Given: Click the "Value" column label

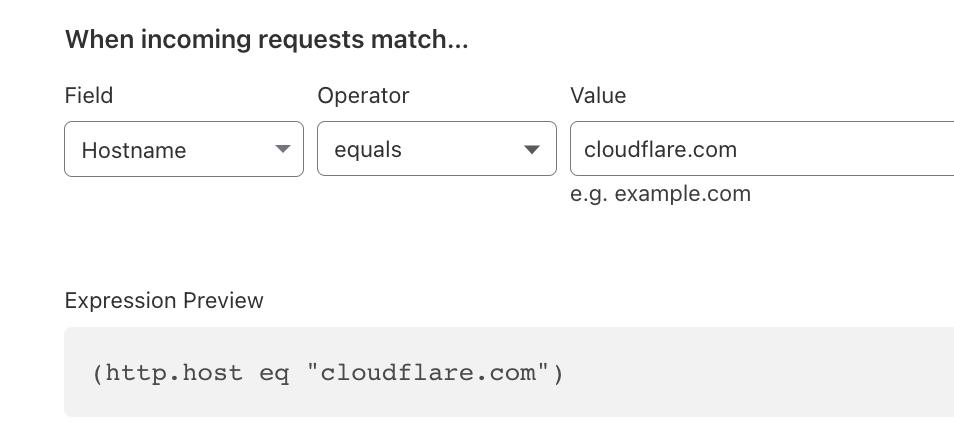Looking at the screenshot, I should pyautogui.click(x=598, y=96).
